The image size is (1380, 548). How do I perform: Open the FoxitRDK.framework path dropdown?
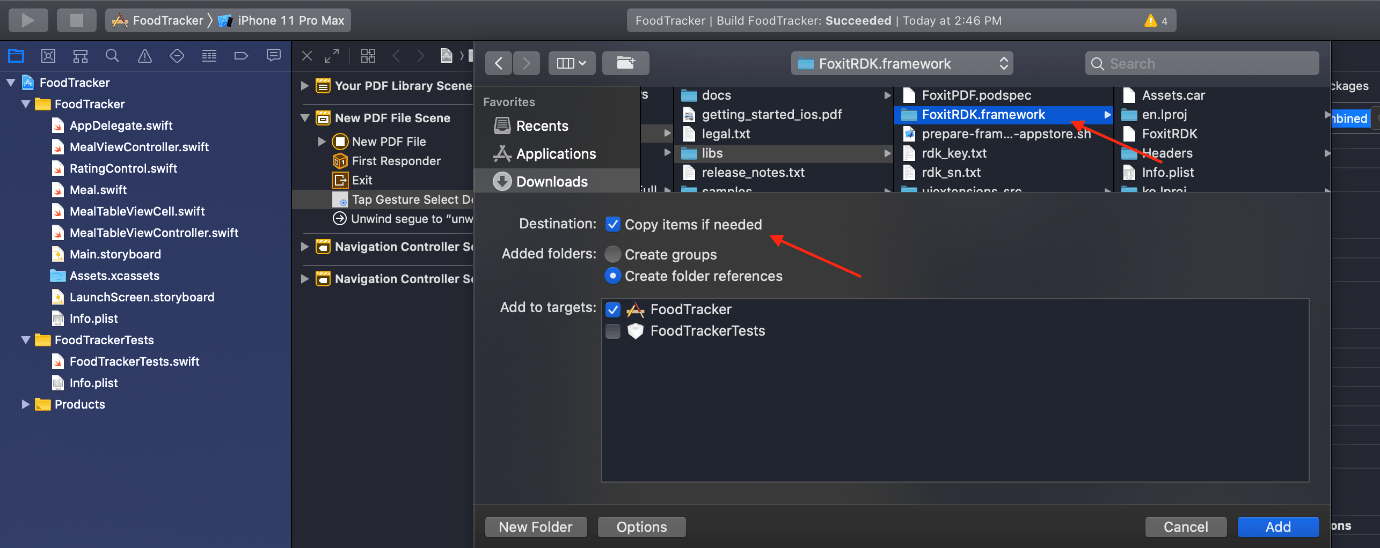click(x=902, y=63)
